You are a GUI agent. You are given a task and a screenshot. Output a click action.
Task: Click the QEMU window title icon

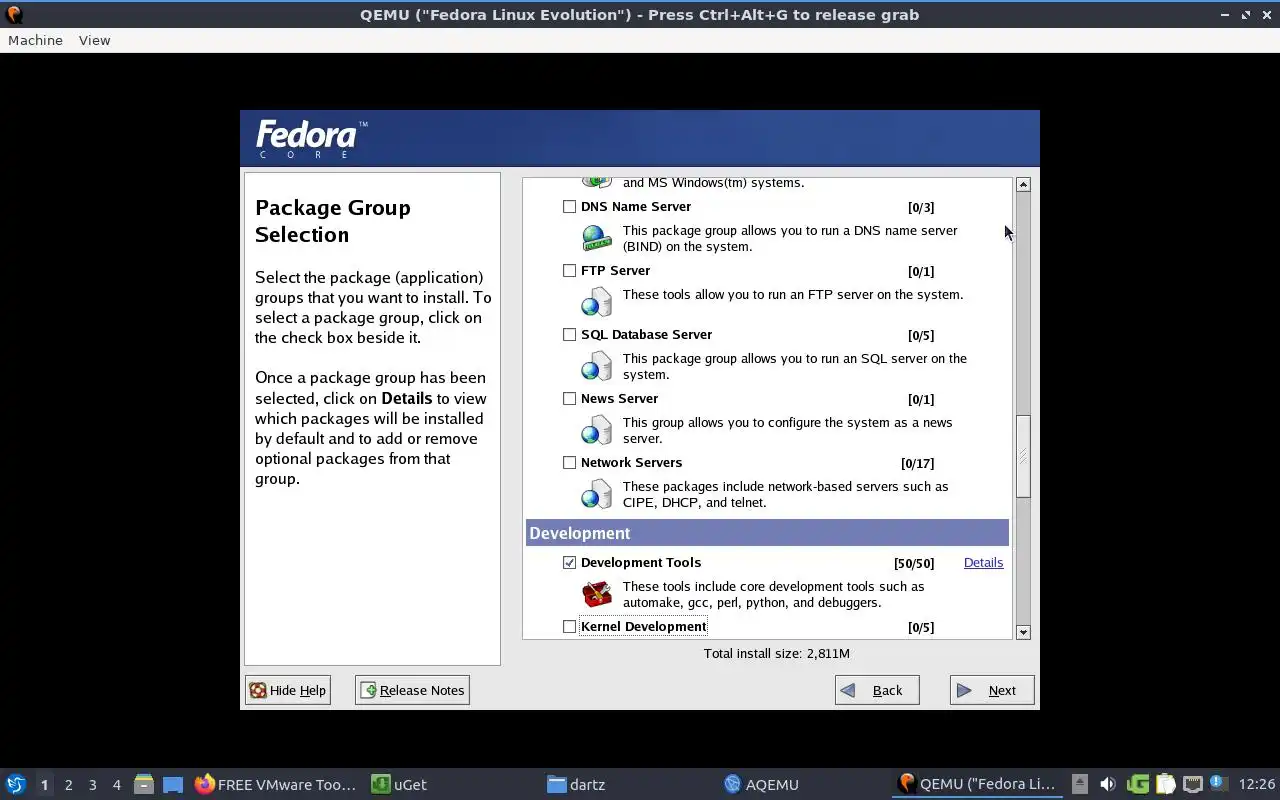(x=13, y=15)
